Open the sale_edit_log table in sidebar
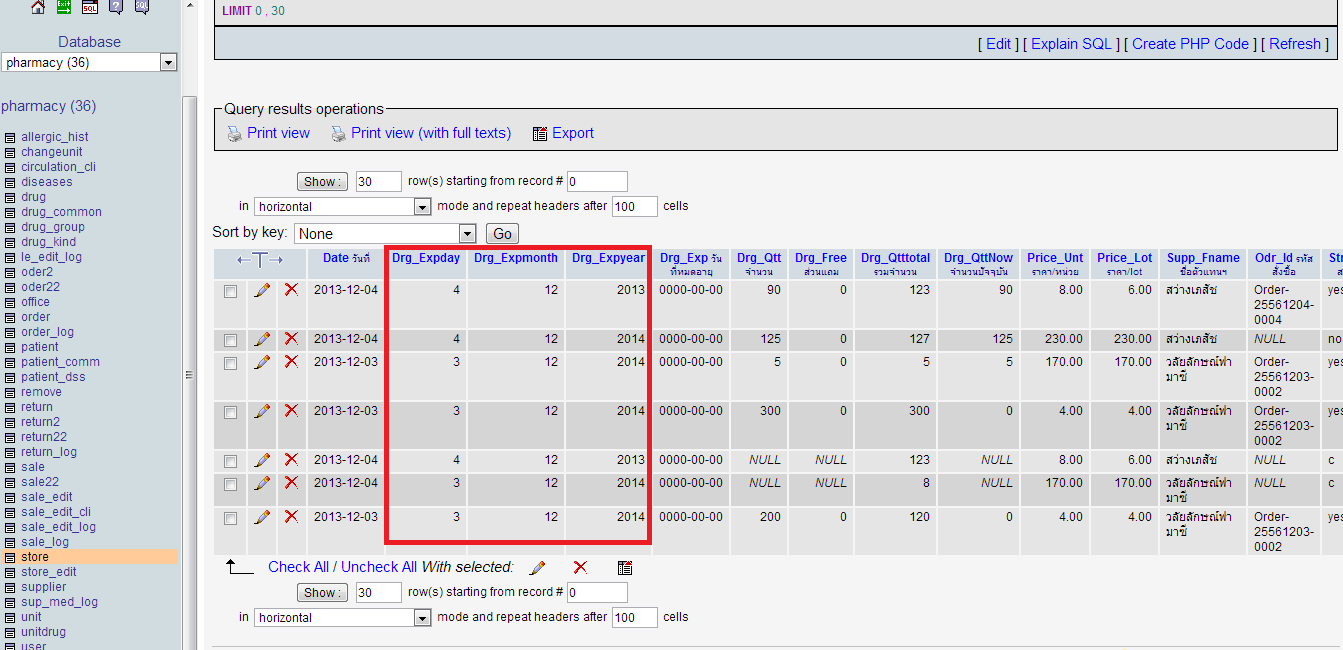The height and width of the screenshot is (650, 1343). coord(58,527)
